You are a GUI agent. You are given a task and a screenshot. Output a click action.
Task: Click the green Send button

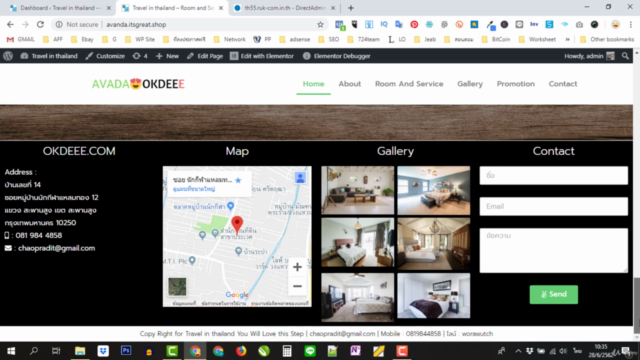[553, 294]
